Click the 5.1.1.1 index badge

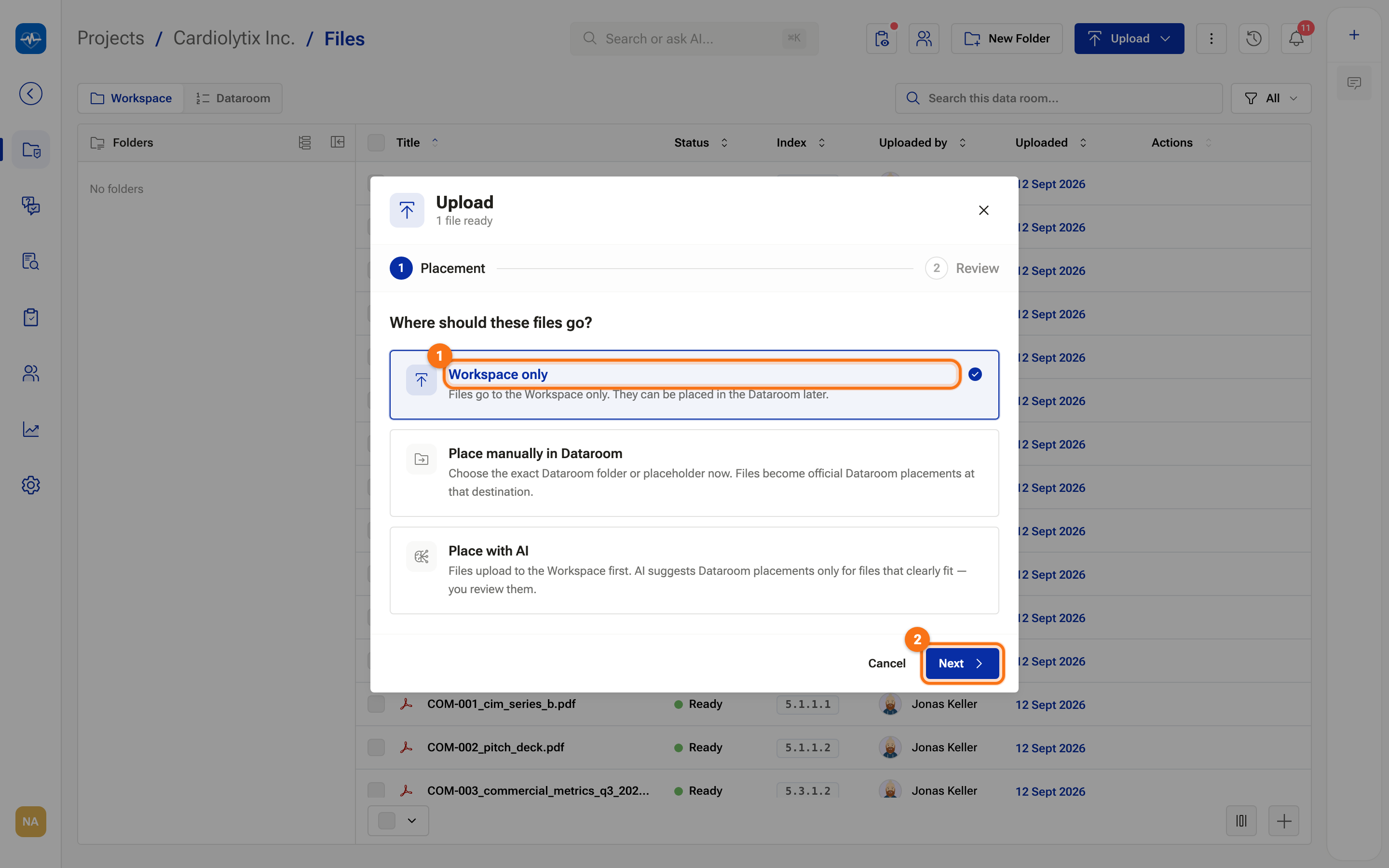click(807, 705)
